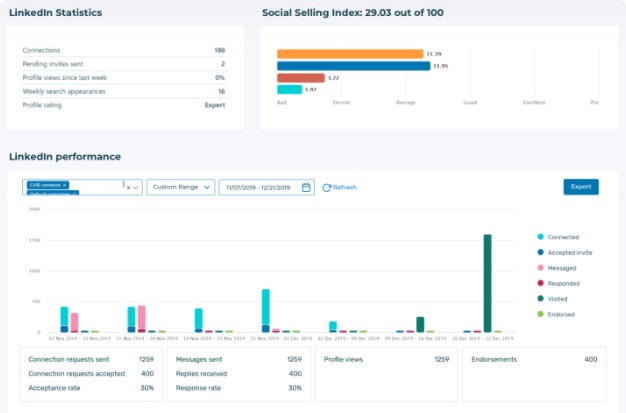Open the Custom Range dropdown
626x413 pixels.
point(180,187)
